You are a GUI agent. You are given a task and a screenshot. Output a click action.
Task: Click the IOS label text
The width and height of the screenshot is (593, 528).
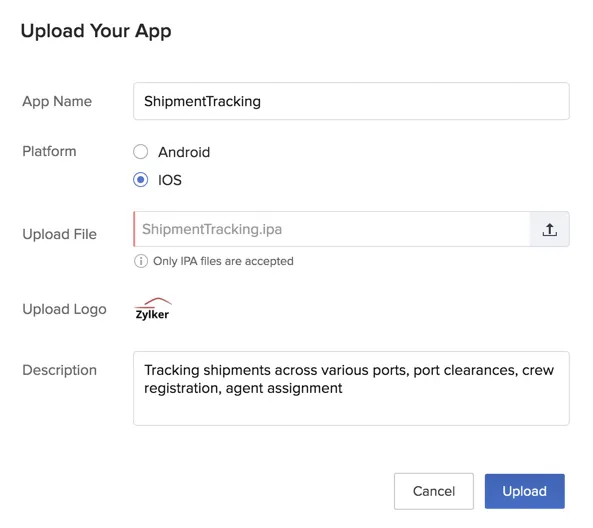tap(170, 180)
